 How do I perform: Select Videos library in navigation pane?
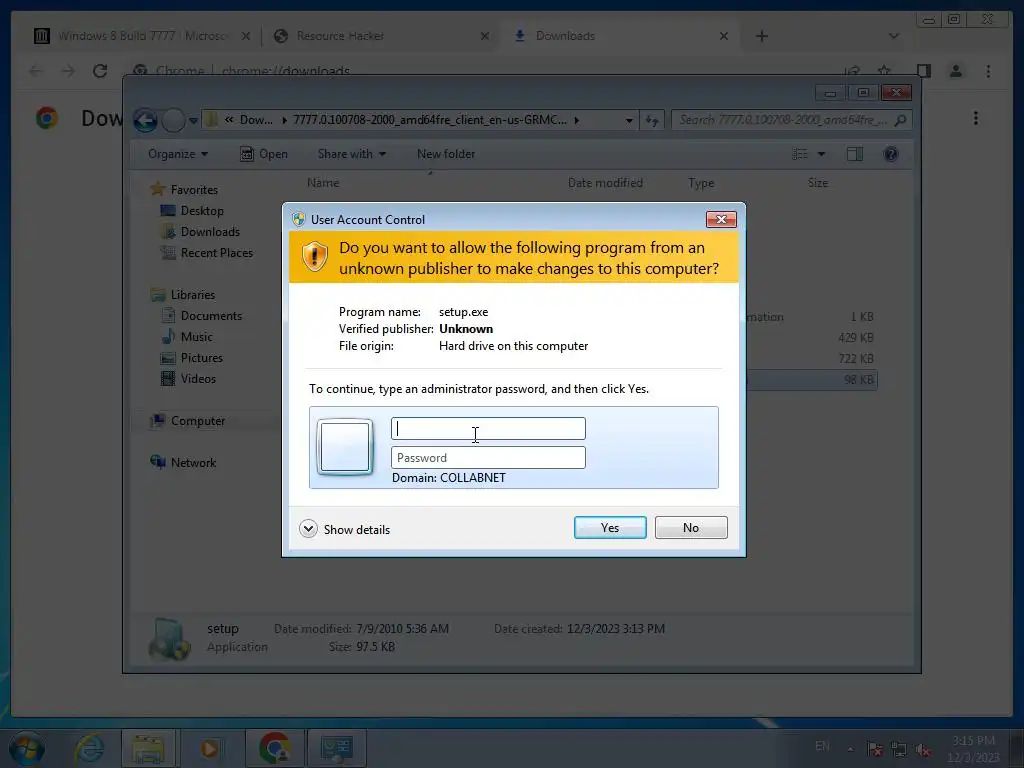pos(198,378)
